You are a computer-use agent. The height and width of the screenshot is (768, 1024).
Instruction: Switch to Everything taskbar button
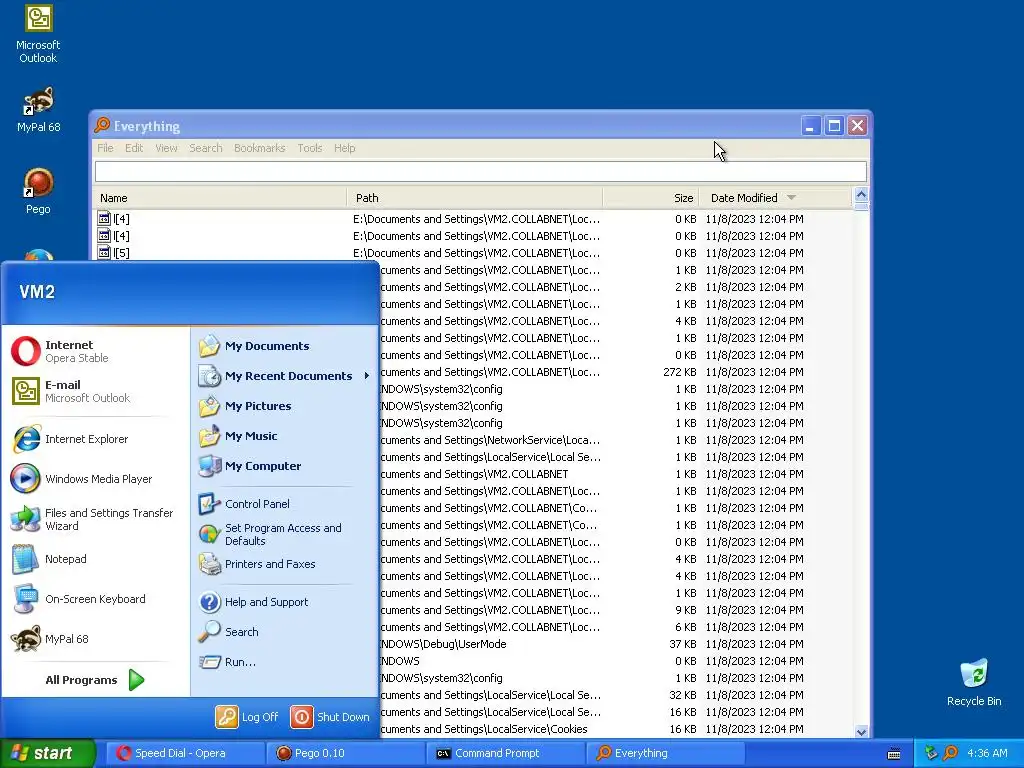click(x=666, y=753)
